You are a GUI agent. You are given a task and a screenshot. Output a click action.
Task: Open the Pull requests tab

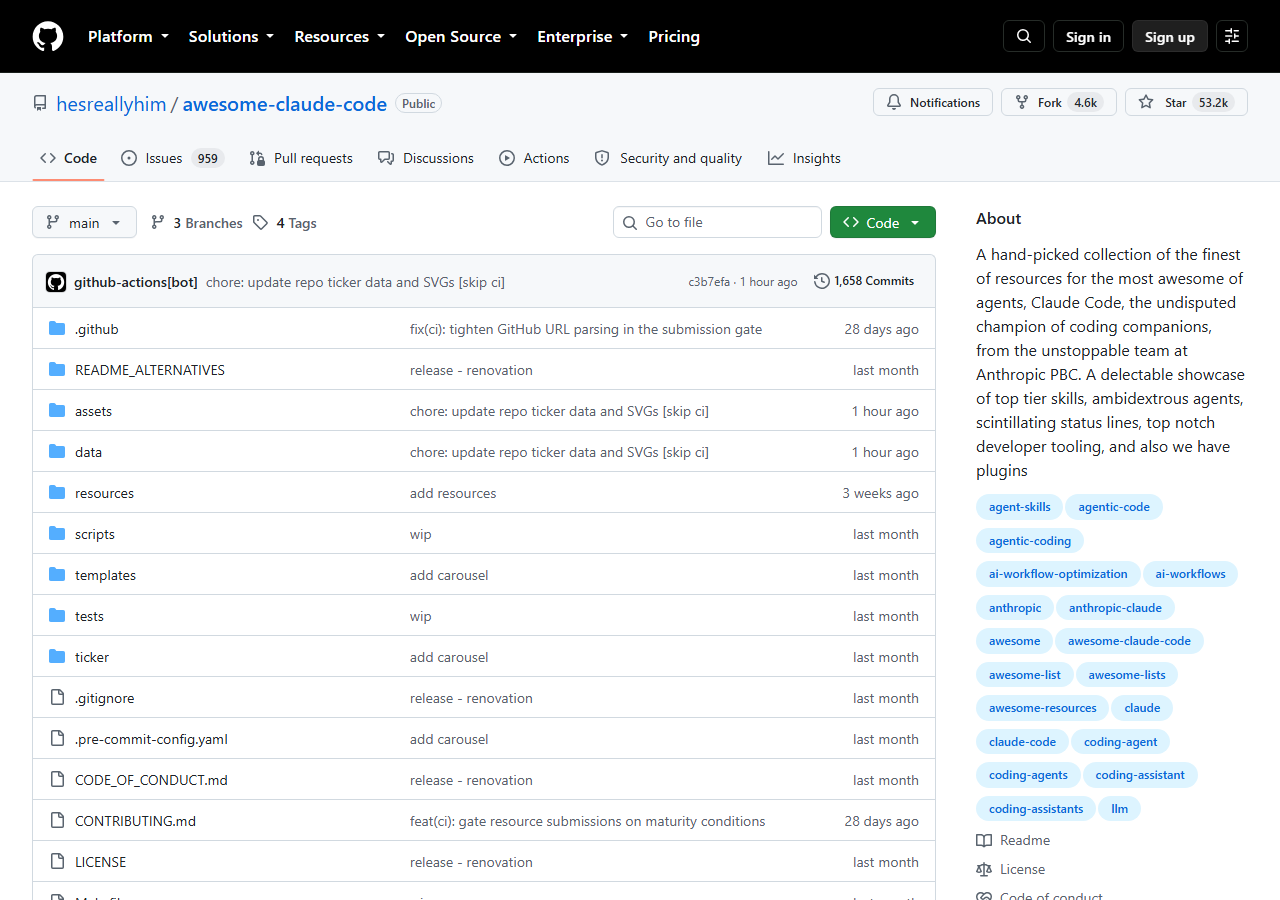click(300, 158)
